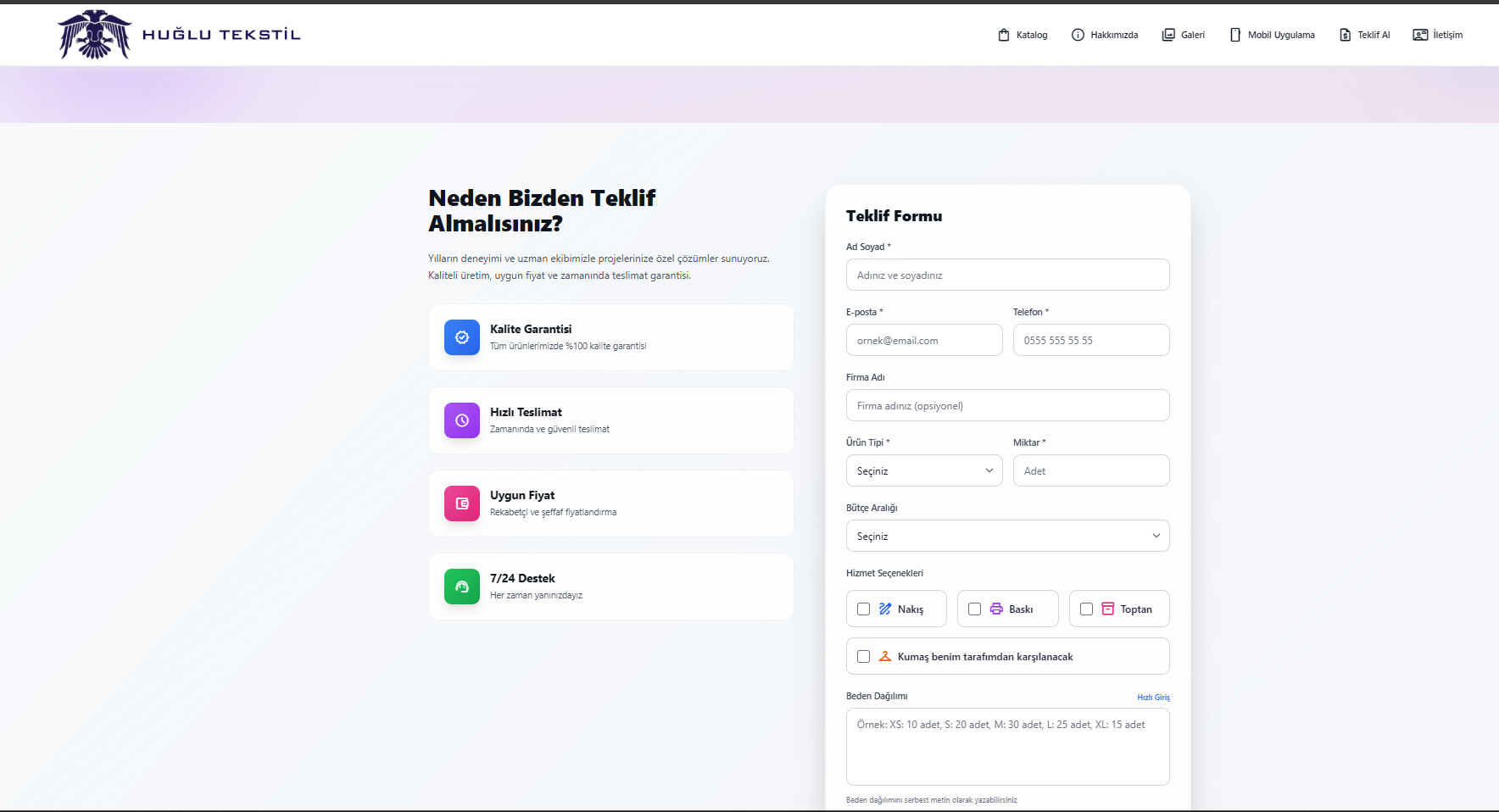
Task: Open the Ürün Tipi dropdown
Action: coord(923,470)
